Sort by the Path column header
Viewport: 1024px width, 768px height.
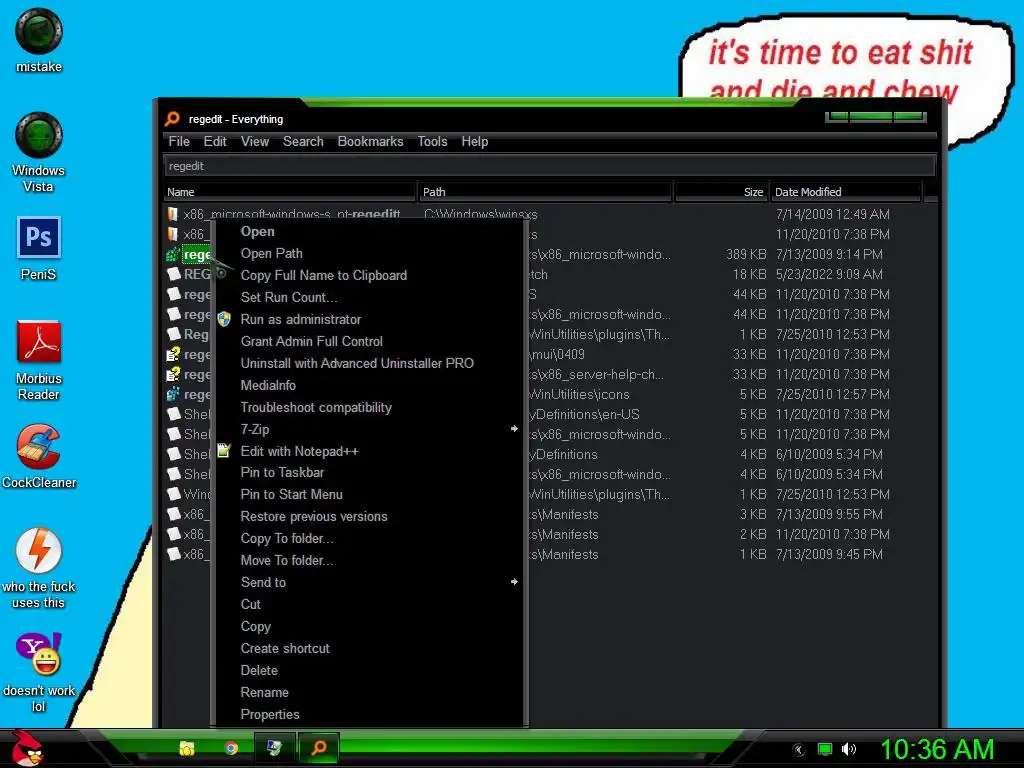545,192
